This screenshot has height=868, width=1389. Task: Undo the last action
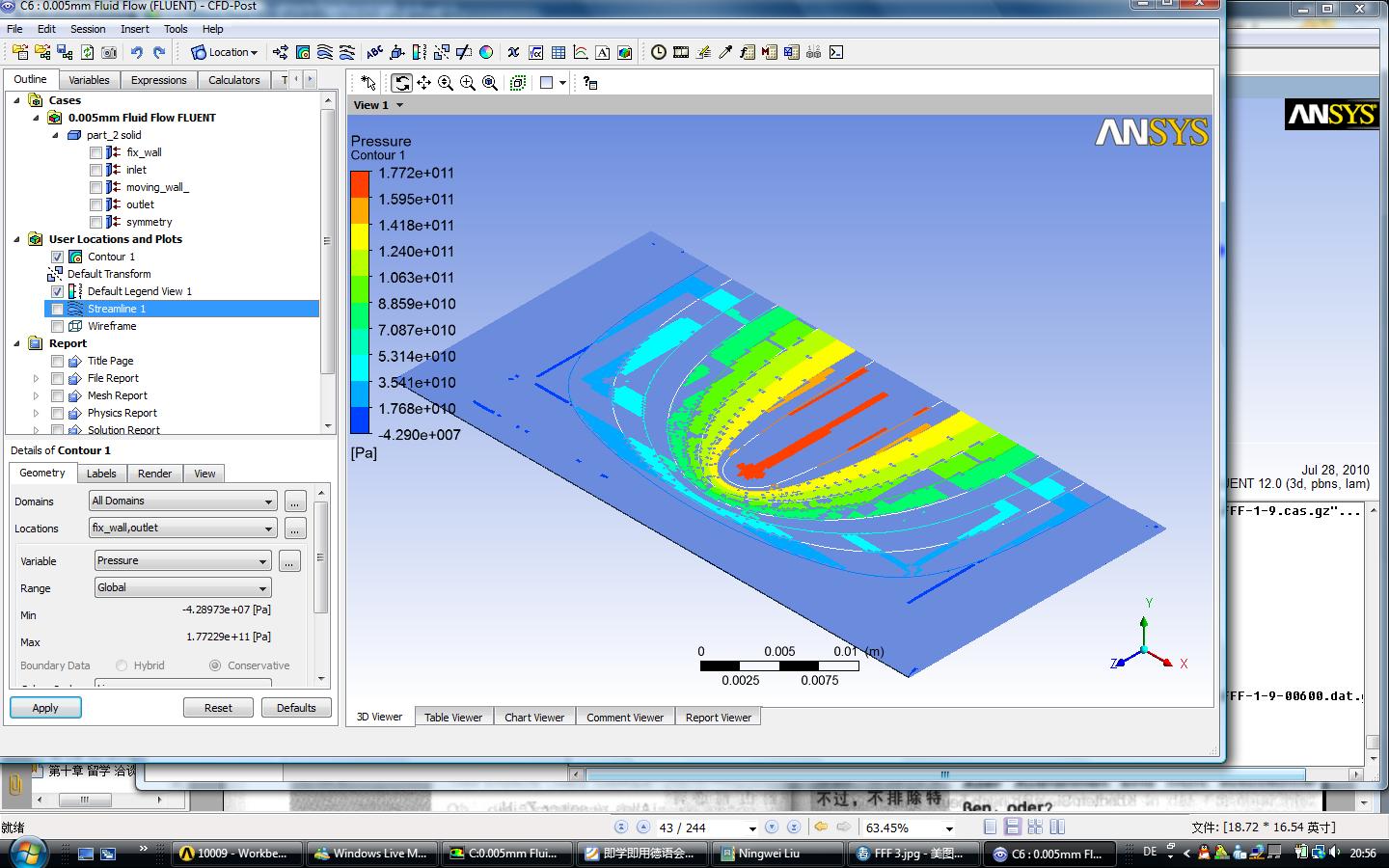click(136, 52)
